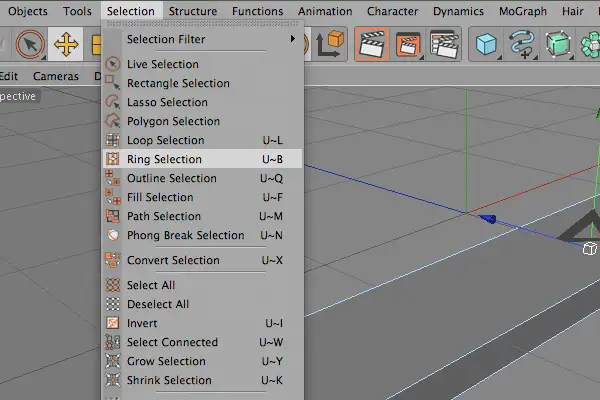Screen dimensions: 600x400
Task: Click the Grow Selection icon
Action: click(112, 361)
